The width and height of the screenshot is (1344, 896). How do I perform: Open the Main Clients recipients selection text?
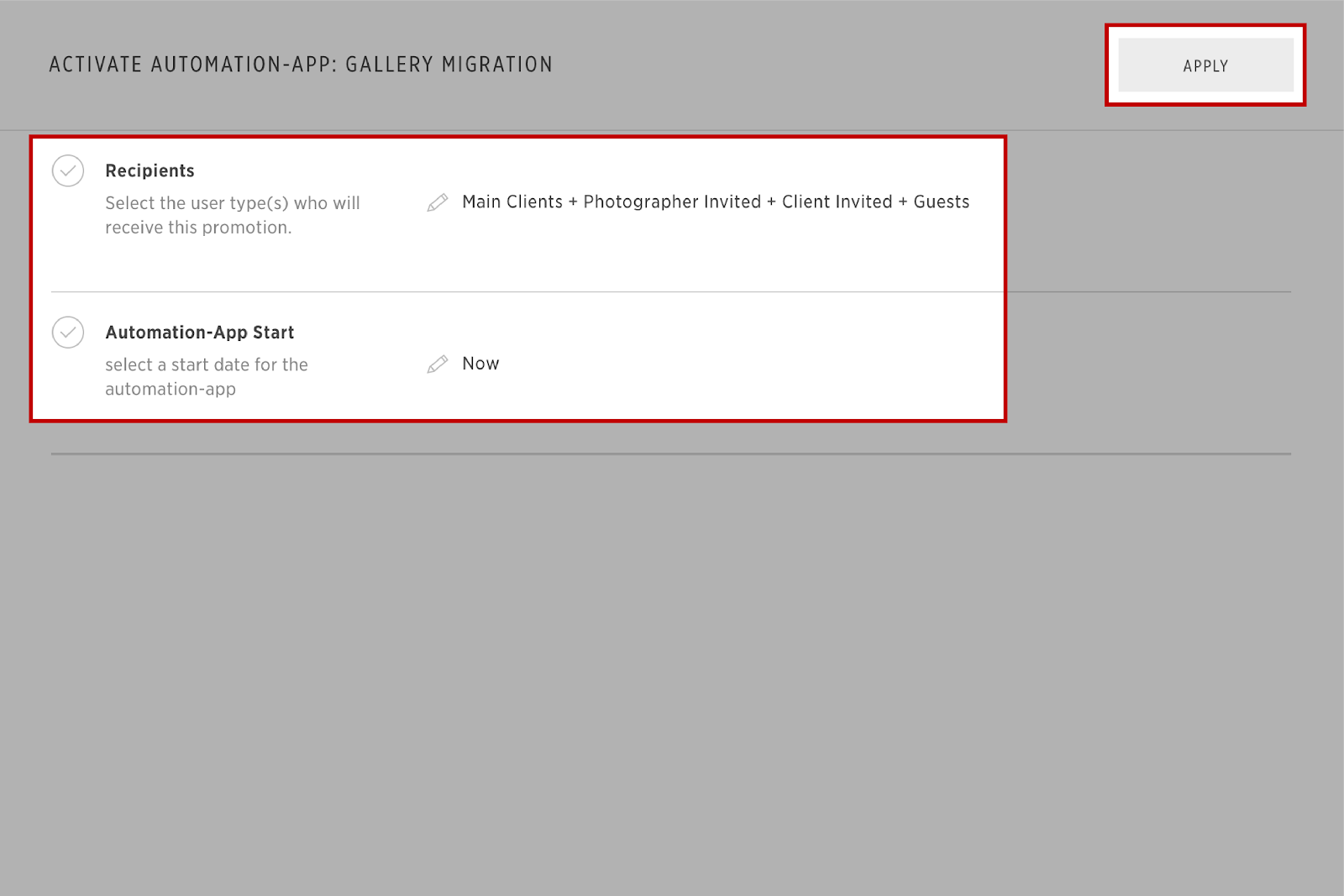point(716,202)
